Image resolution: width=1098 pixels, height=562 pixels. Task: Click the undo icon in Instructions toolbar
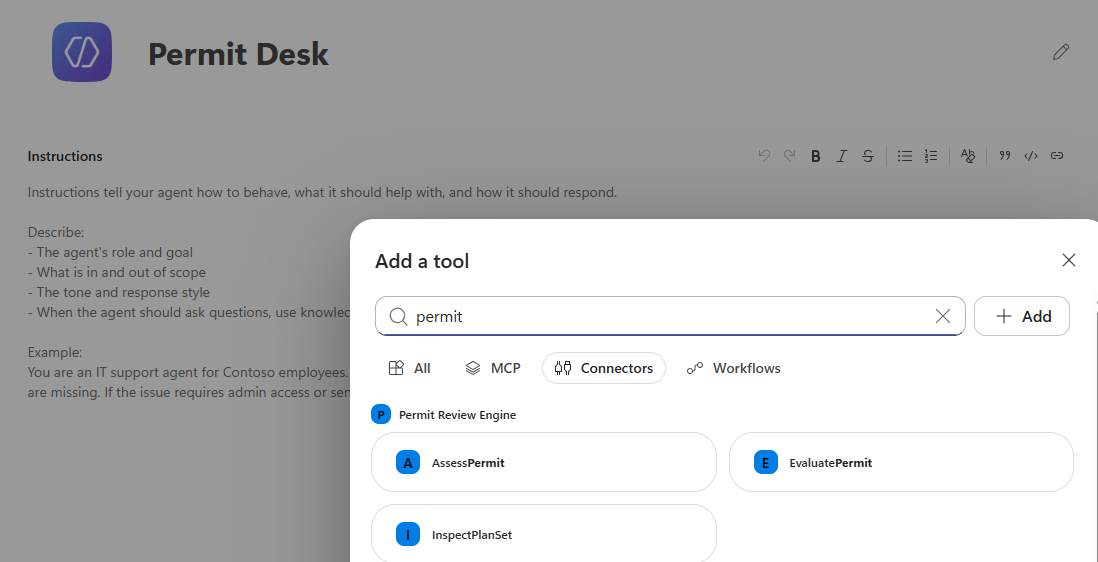coord(764,156)
